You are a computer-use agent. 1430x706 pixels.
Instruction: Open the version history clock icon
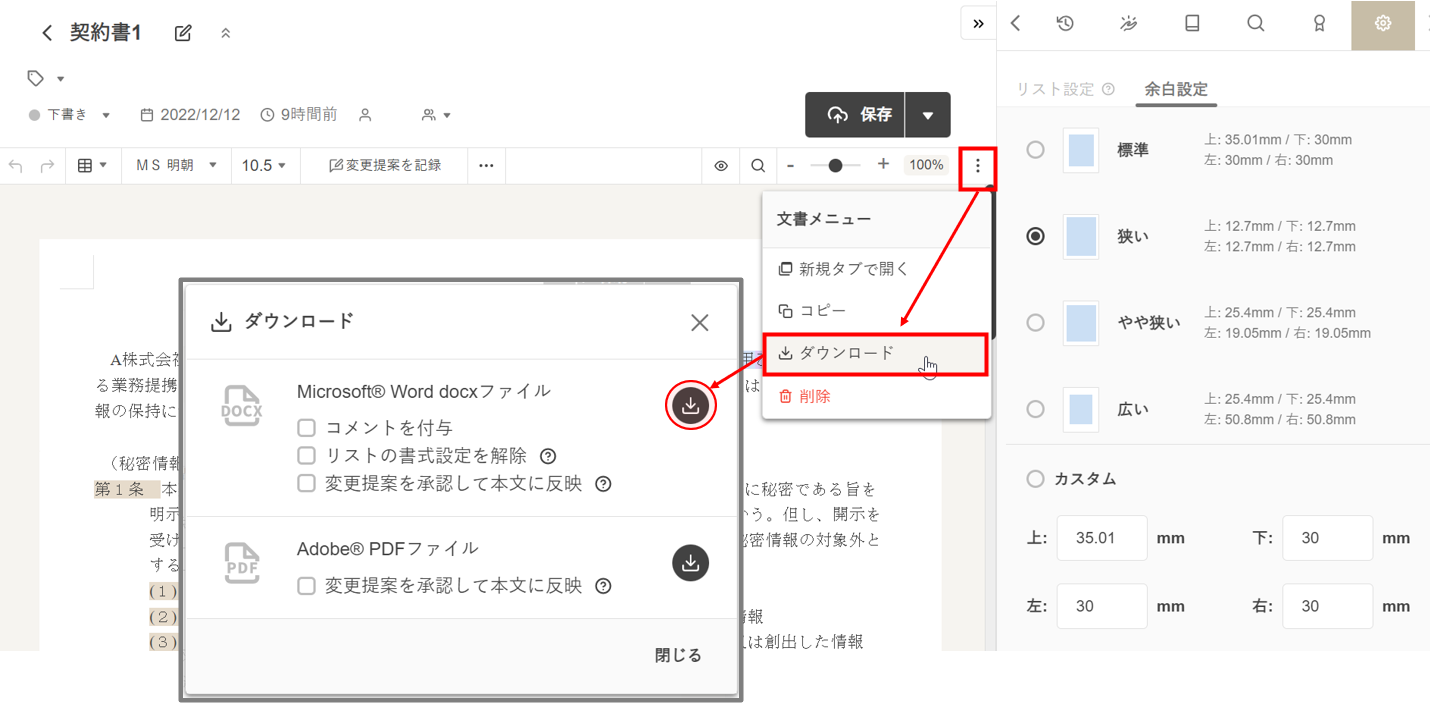(1065, 24)
